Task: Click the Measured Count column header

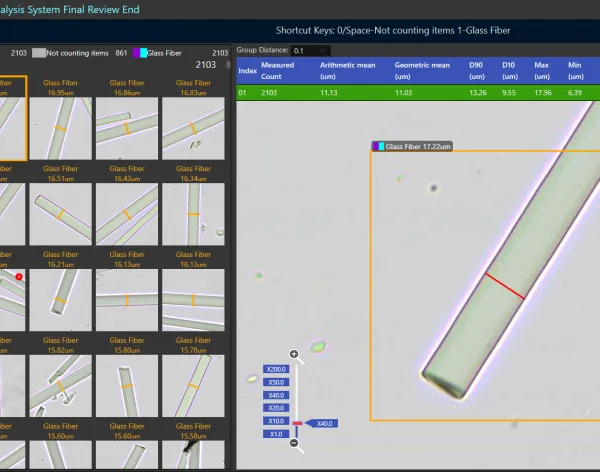Action: [277, 70]
